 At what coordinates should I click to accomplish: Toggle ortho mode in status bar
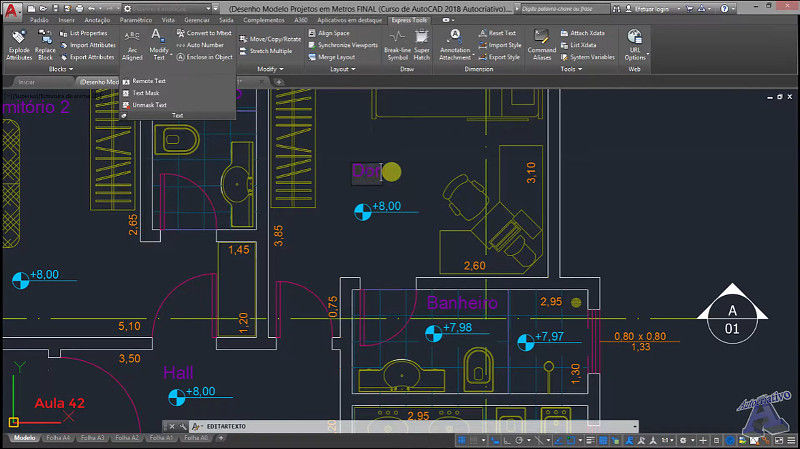pos(507,440)
